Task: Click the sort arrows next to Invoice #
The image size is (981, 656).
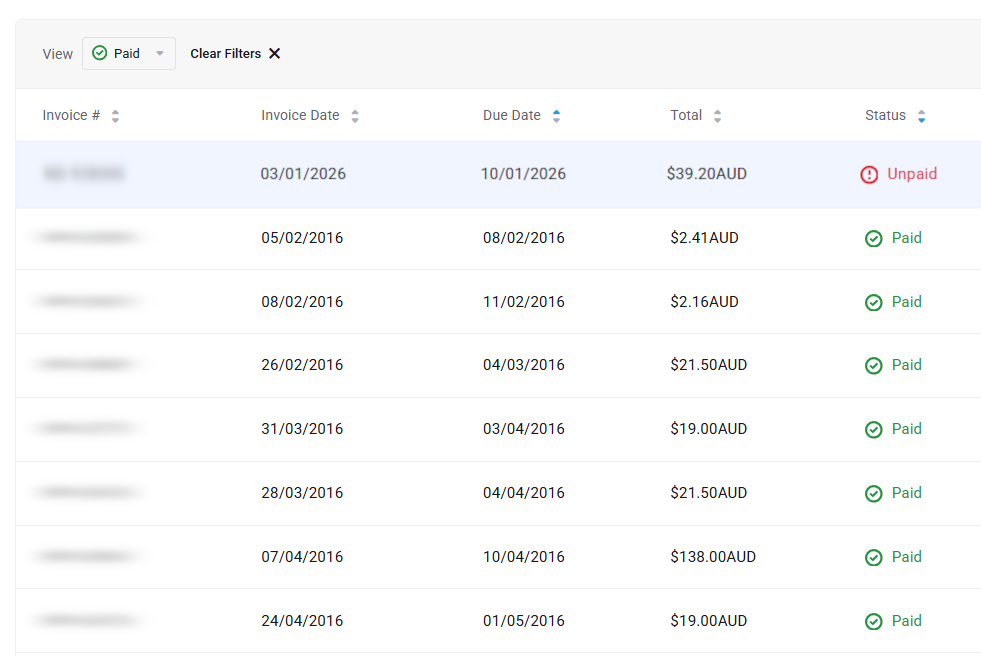Action: tap(115, 116)
